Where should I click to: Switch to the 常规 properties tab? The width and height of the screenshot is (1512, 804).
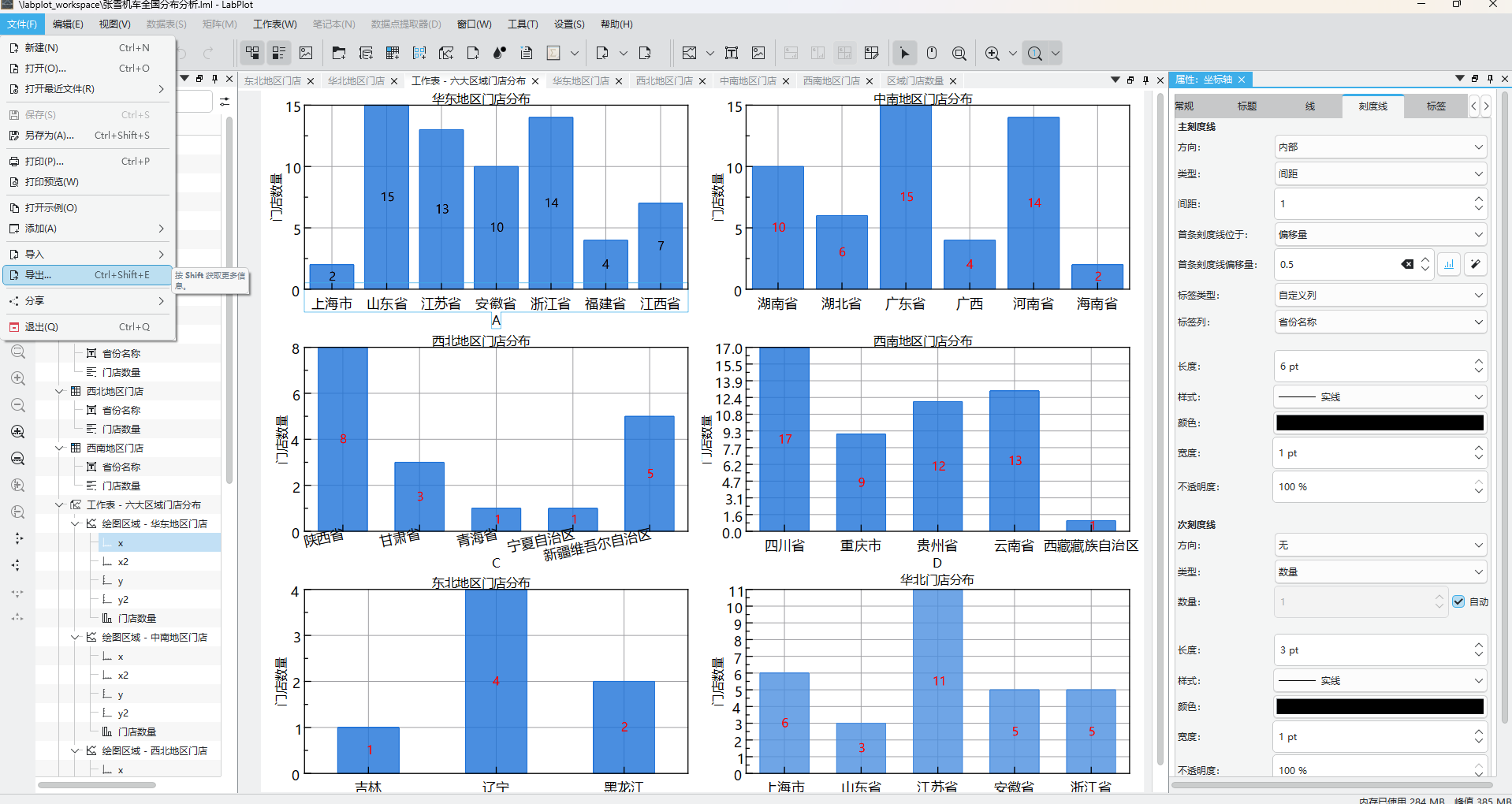pyautogui.click(x=1184, y=106)
